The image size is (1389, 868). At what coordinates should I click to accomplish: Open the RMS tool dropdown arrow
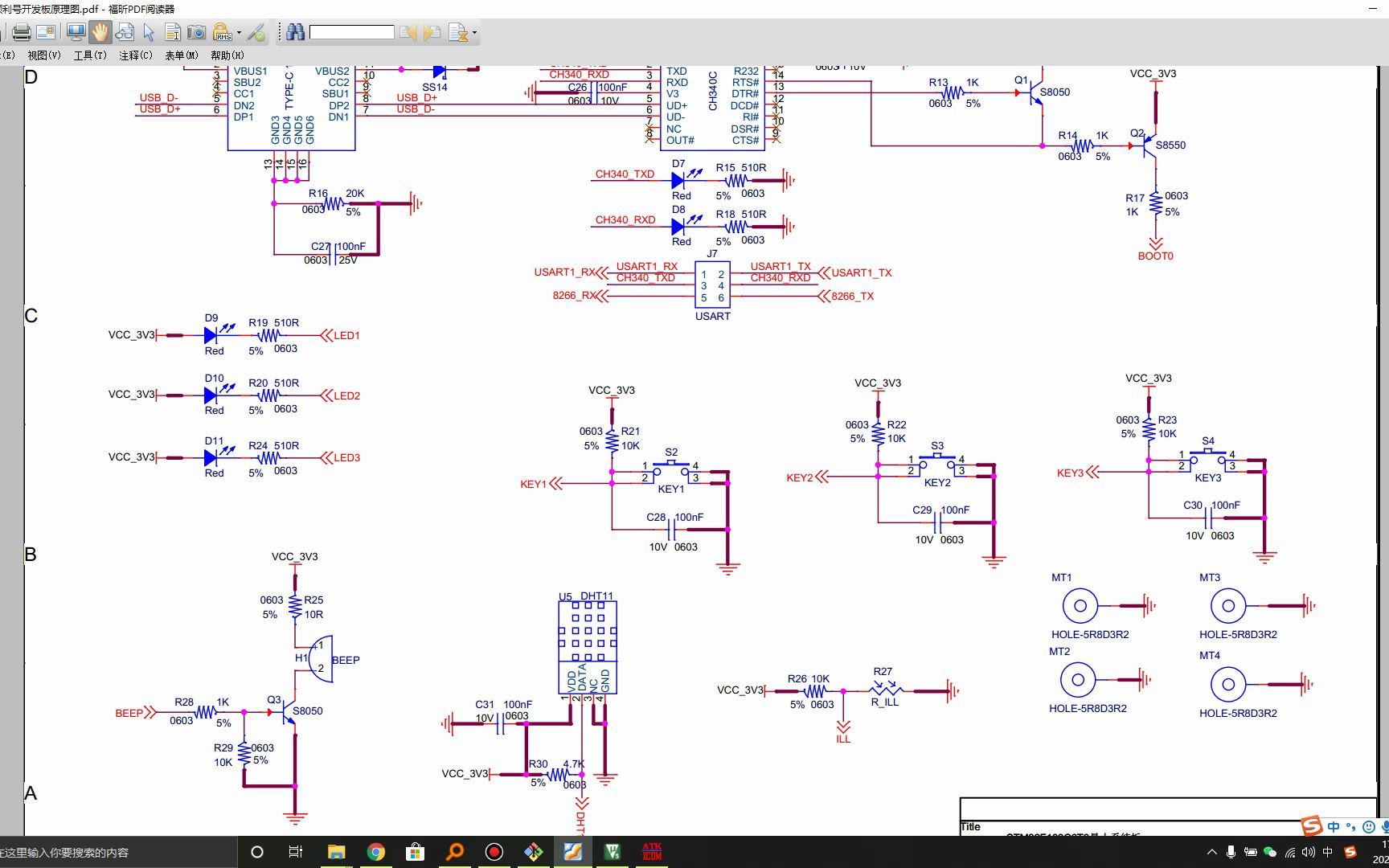pyautogui.click(x=239, y=32)
